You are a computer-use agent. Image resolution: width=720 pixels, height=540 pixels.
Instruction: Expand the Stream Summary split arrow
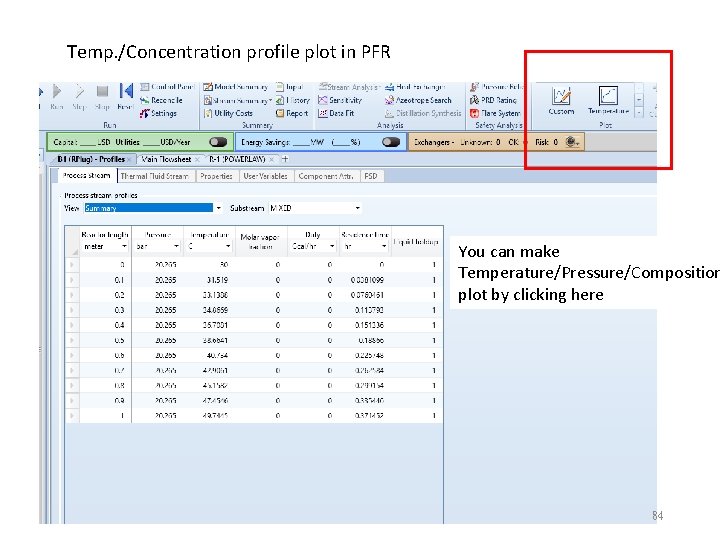tap(270, 100)
